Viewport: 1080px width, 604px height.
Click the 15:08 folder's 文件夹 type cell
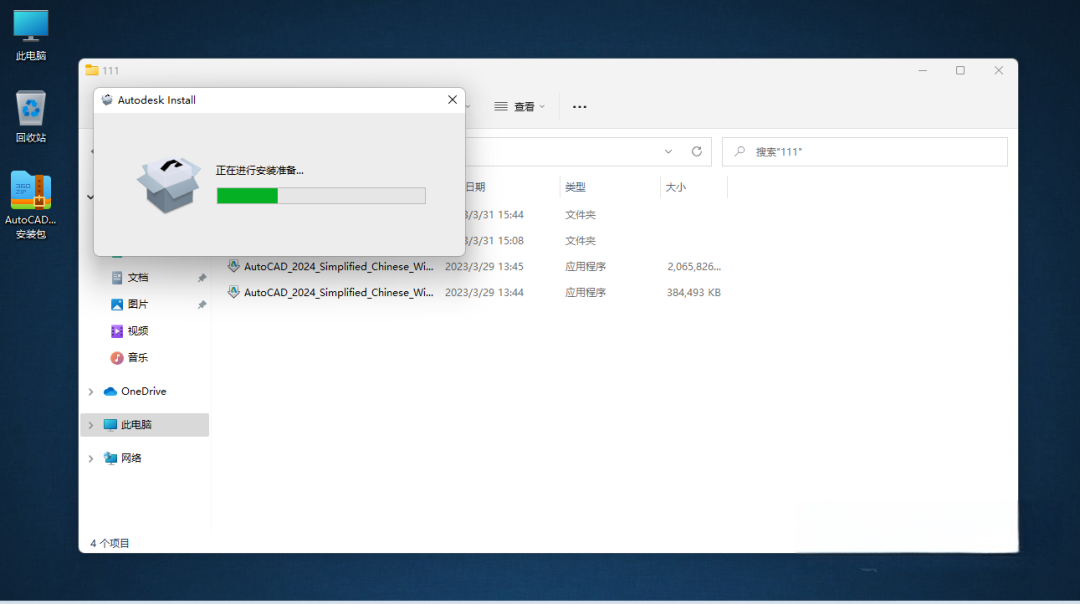click(x=580, y=241)
